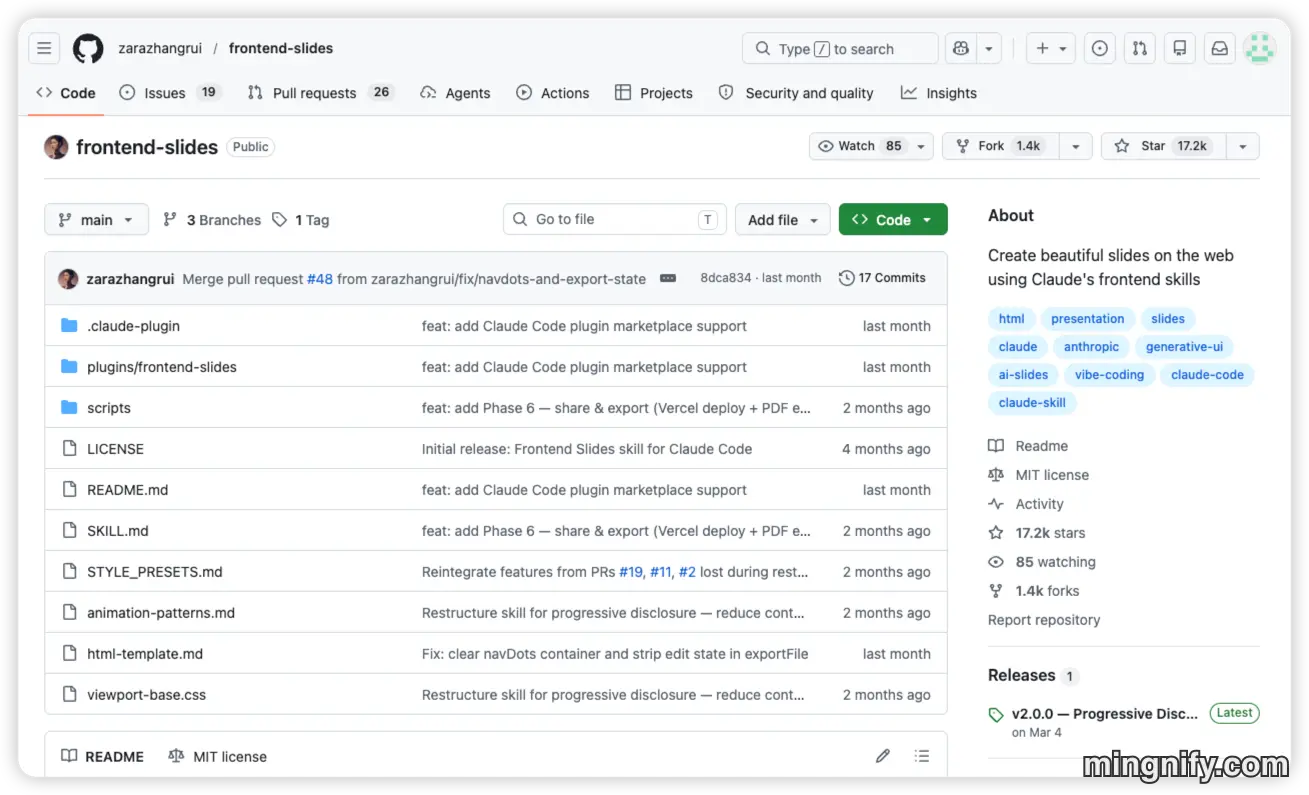Open the v2.0.0 Progressive Disclosure release
The height and width of the screenshot is (795, 1309).
[x=1105, y=714]
